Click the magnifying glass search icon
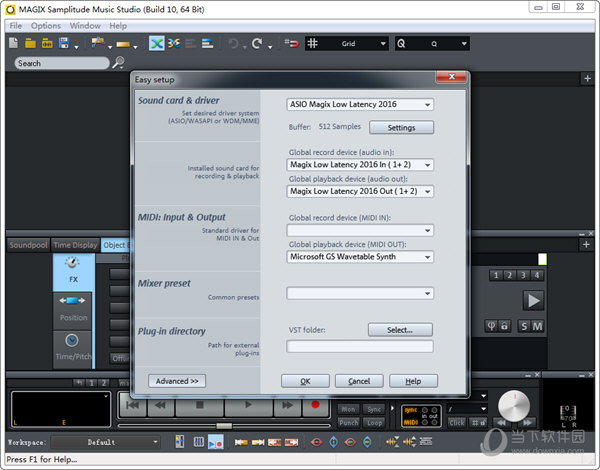 118,62
